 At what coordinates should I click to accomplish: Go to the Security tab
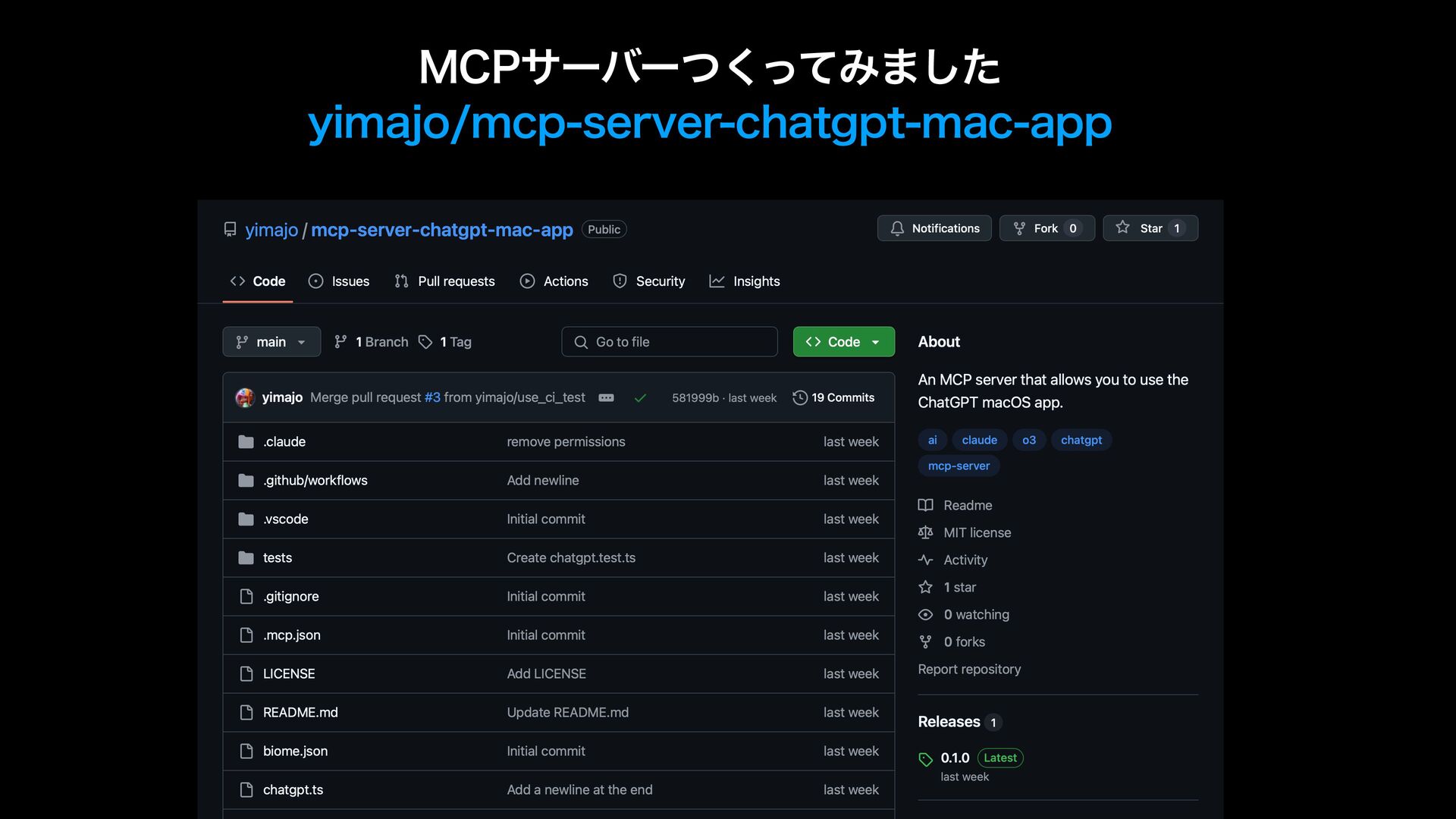pyautogui.click(x=649, y=281)
